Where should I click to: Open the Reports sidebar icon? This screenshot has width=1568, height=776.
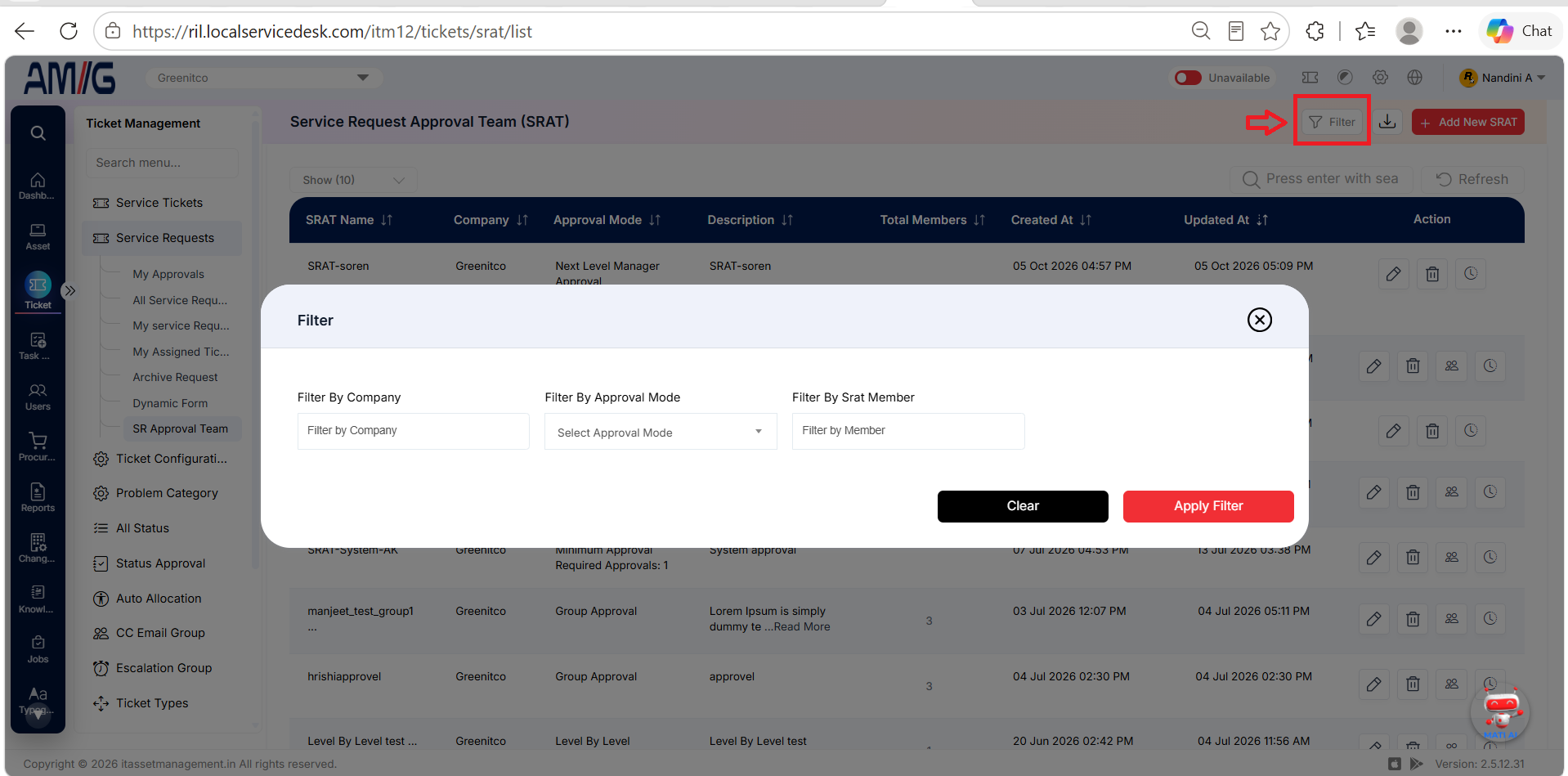(38, 498)
